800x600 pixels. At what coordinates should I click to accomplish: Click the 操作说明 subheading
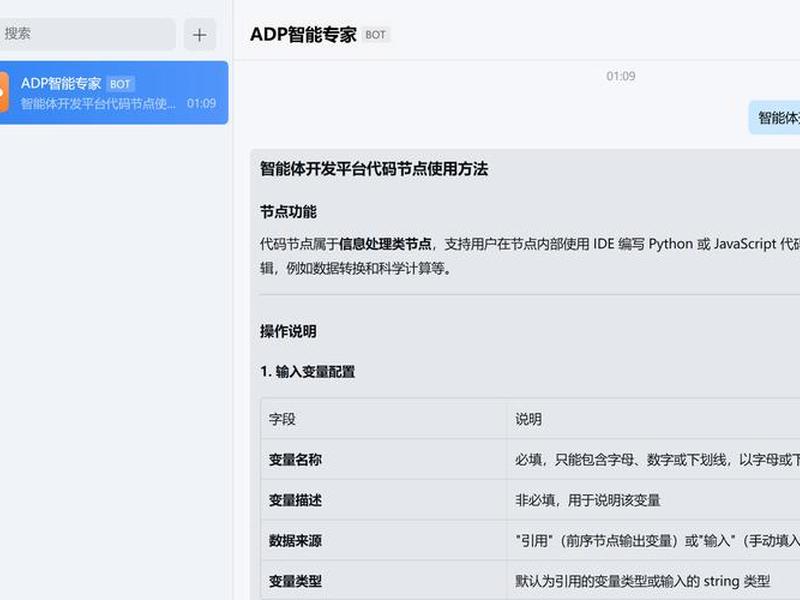click(288, 332)
